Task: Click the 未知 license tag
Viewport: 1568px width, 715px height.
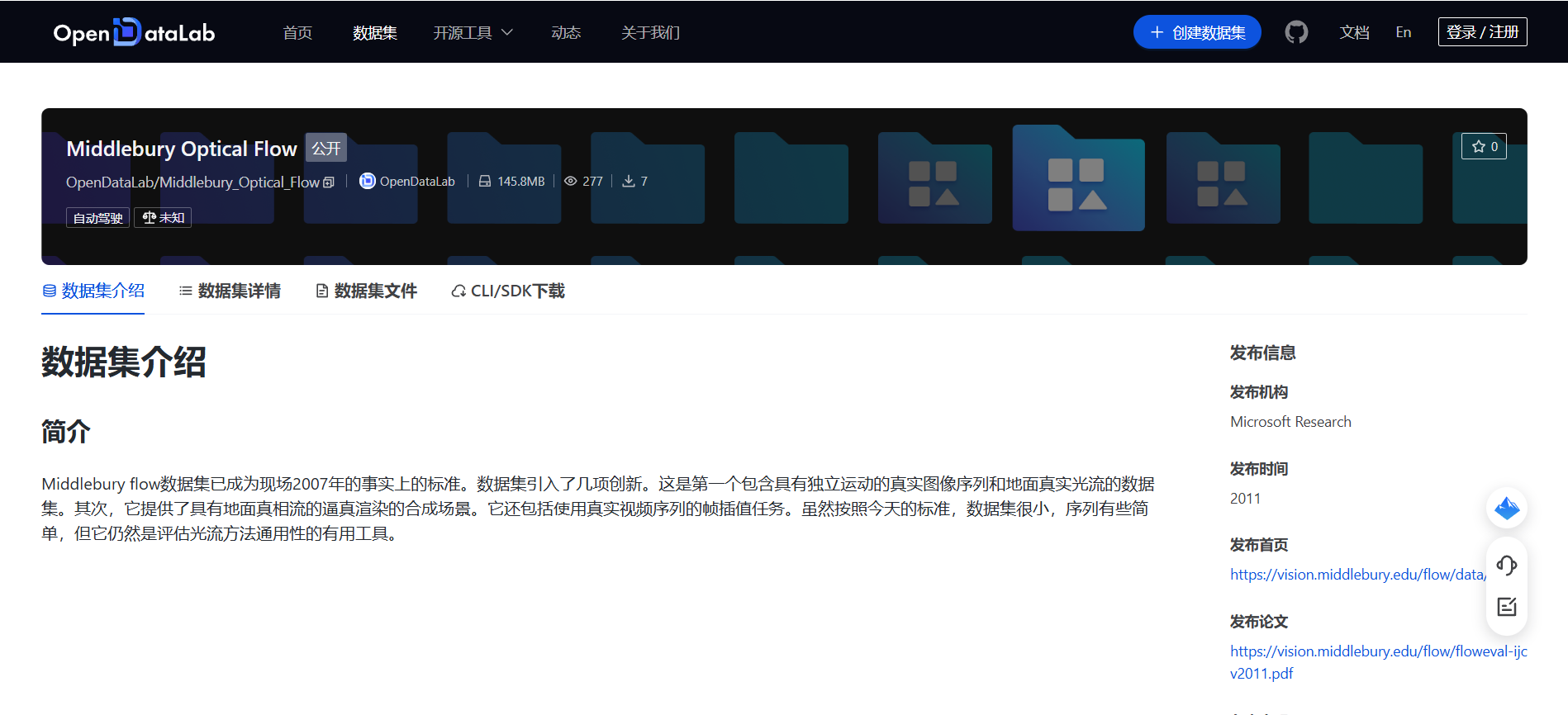Action: 163,218
